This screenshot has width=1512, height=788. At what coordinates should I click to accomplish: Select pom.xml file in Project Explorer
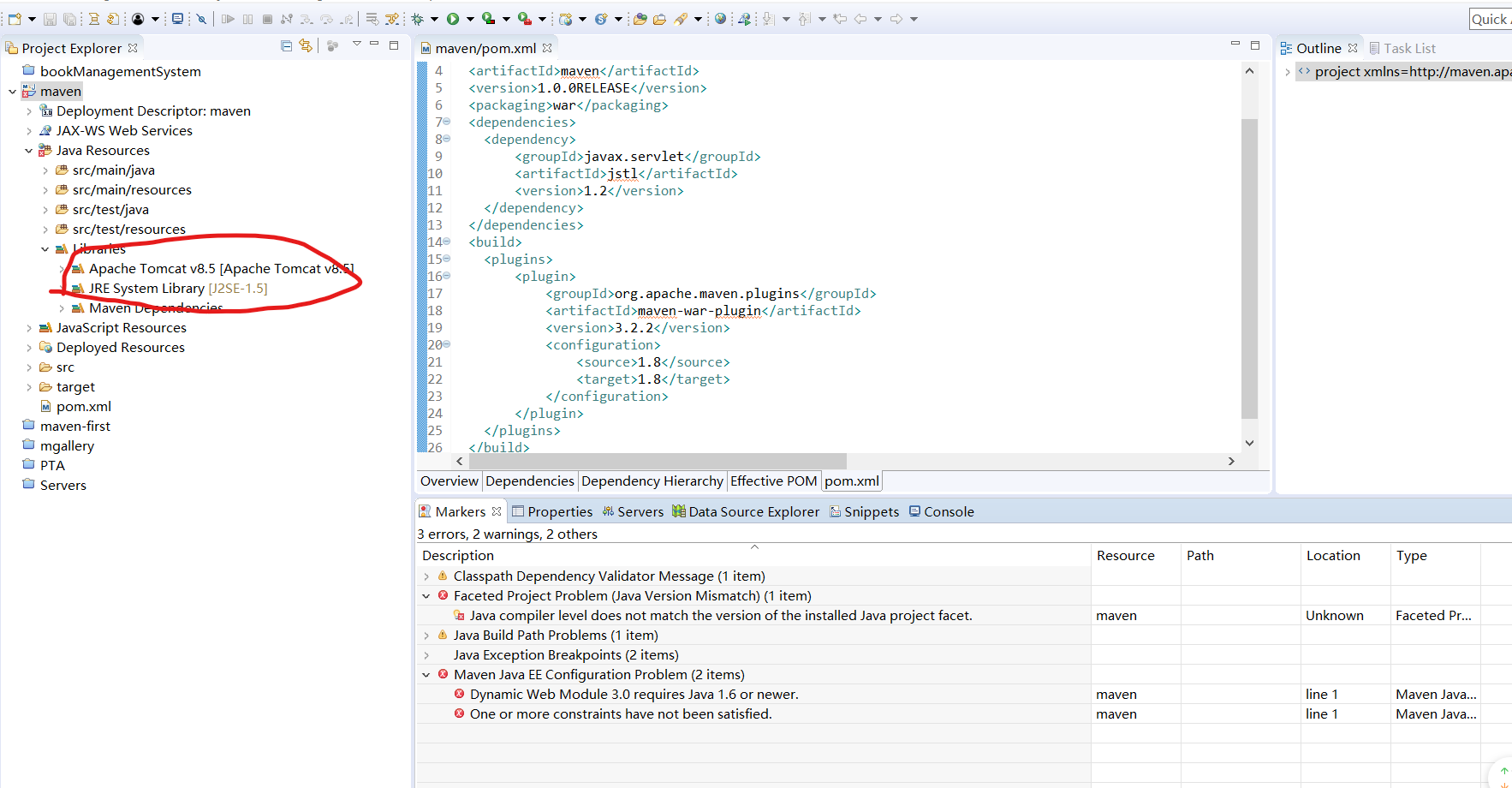point(75,407)
